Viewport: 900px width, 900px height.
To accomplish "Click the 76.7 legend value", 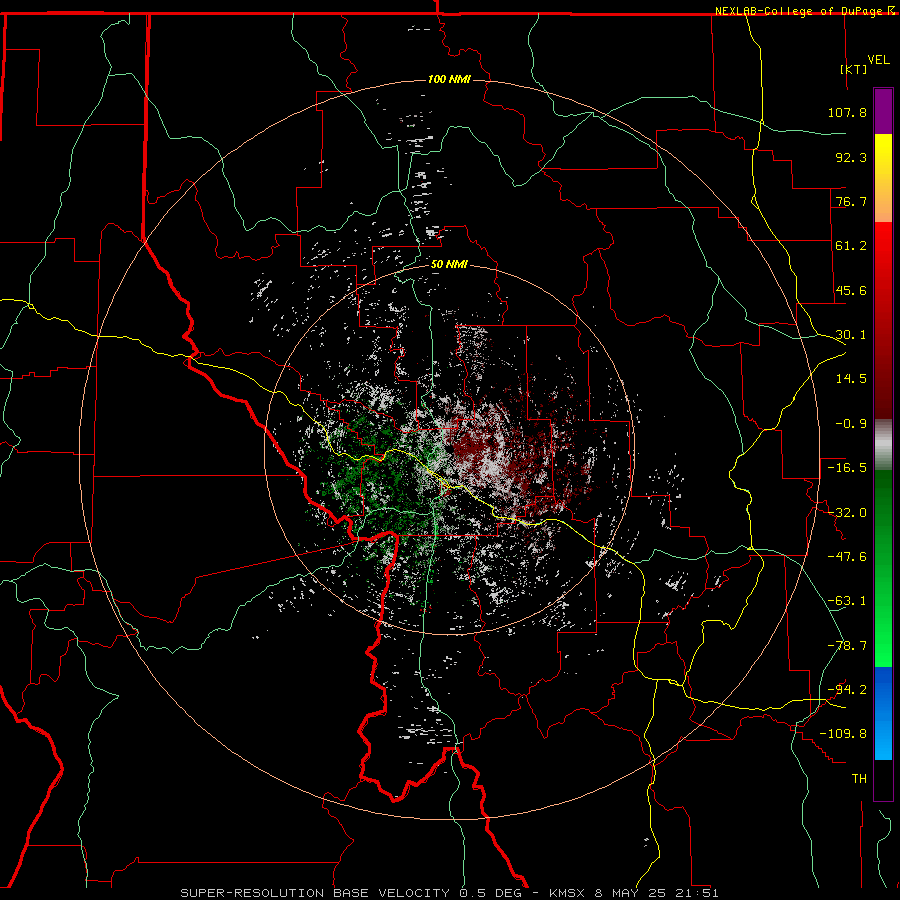I will coord(851,201).
